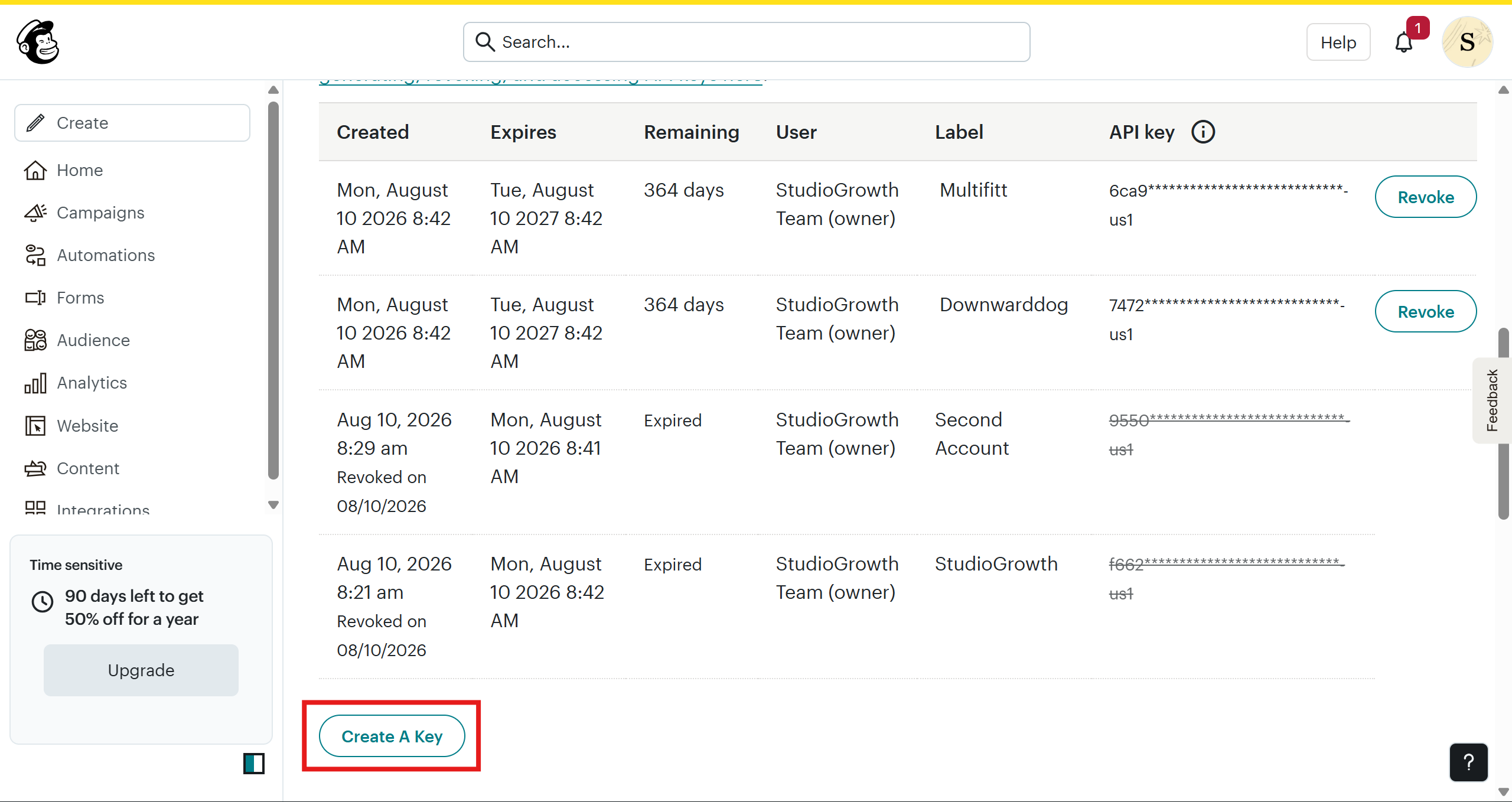
Task: Open the Feedback side tab
Action: 1493,400
